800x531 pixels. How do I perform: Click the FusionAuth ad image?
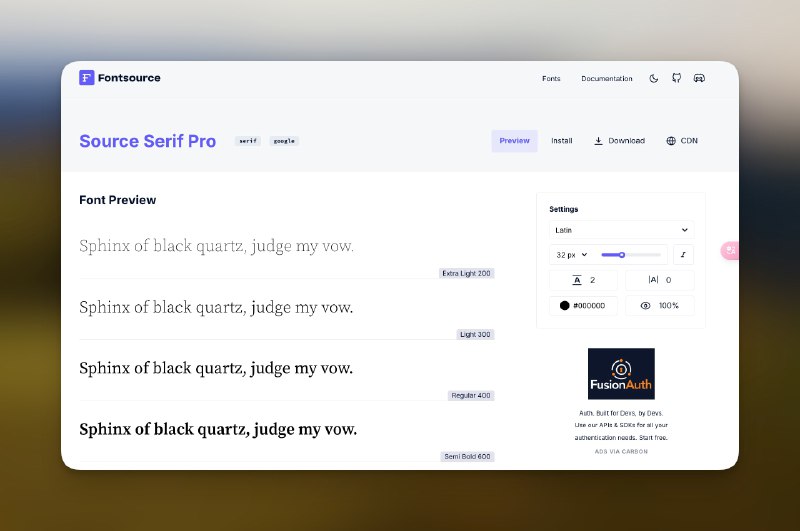pyautogui.click(x=621, y=373)
